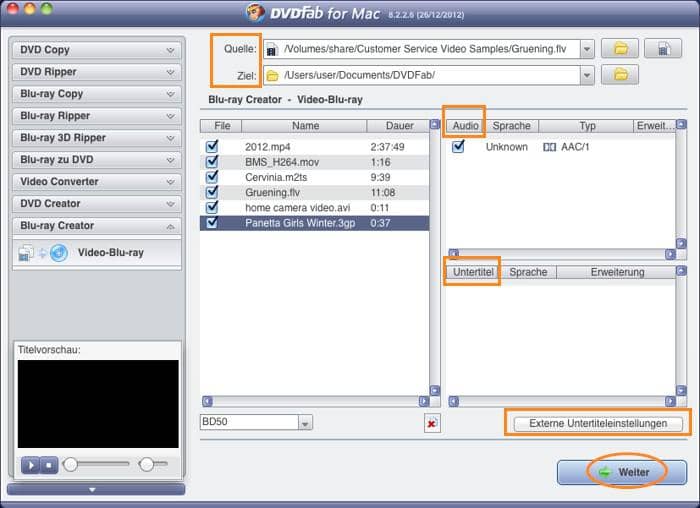
Task: Uncheck the 2012.mp4 file checkbox
Action: coord(212,146)
